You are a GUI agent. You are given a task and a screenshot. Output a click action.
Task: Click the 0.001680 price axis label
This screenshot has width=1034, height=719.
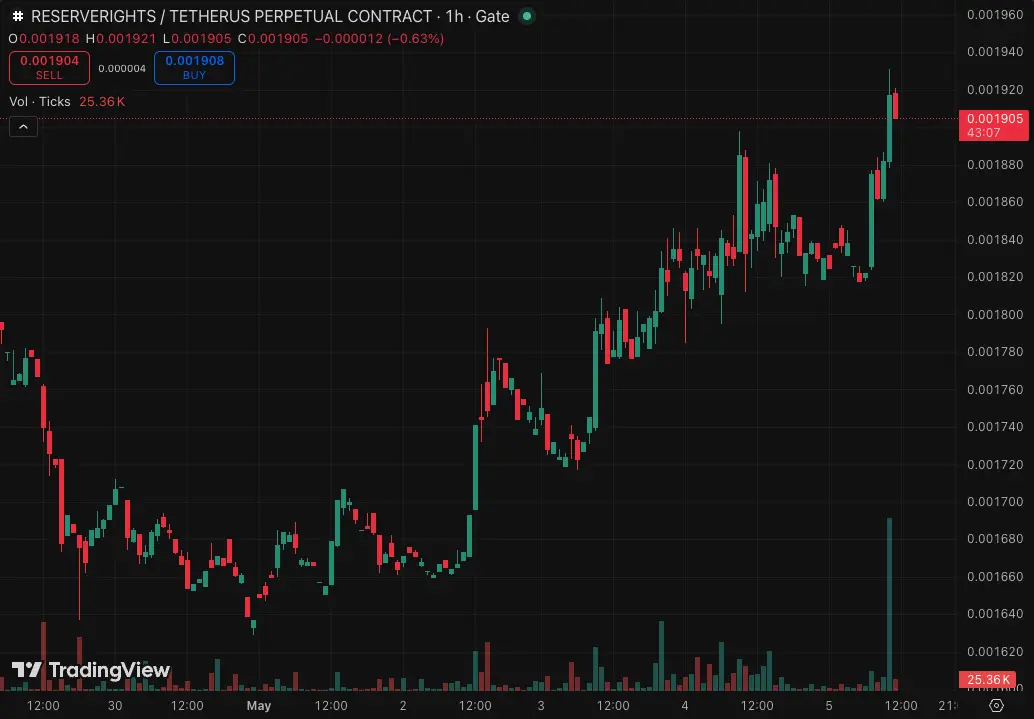[995, 539]
